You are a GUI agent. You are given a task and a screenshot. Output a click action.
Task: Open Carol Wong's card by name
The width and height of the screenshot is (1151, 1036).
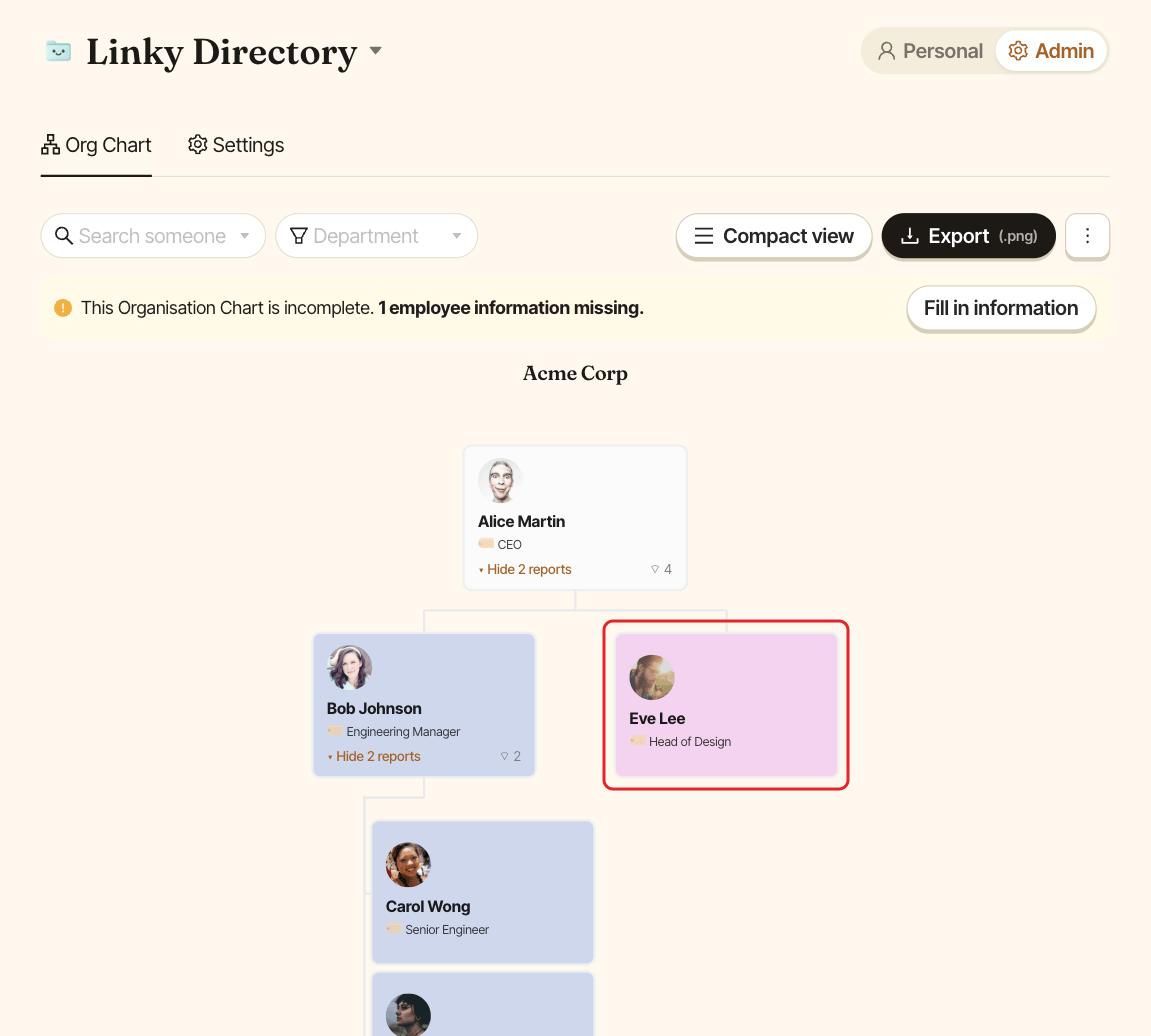click(x=428, y=907)
